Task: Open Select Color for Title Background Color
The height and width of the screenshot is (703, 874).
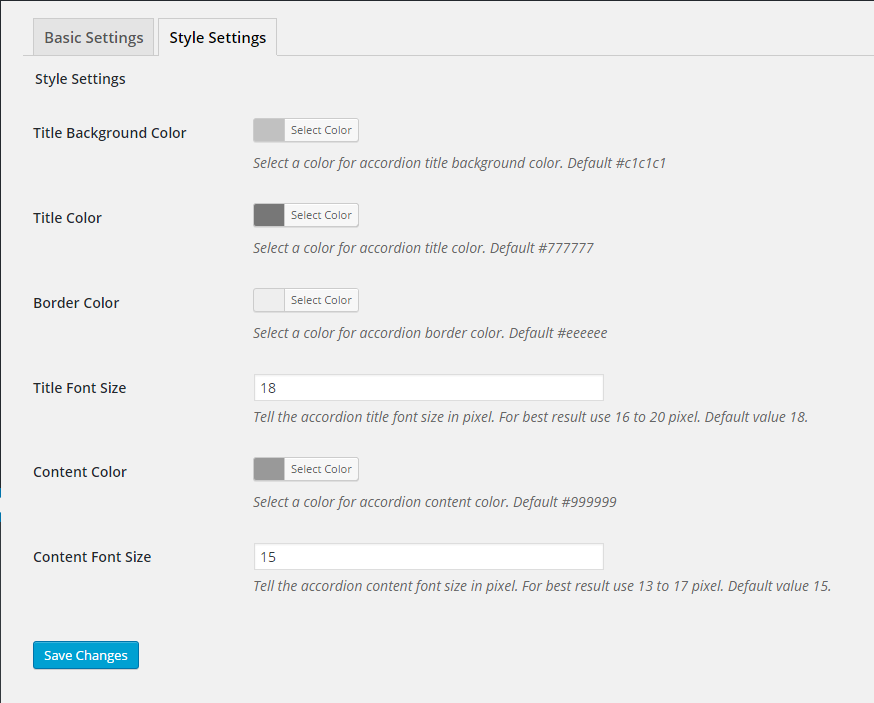Action: pos(321,130)
